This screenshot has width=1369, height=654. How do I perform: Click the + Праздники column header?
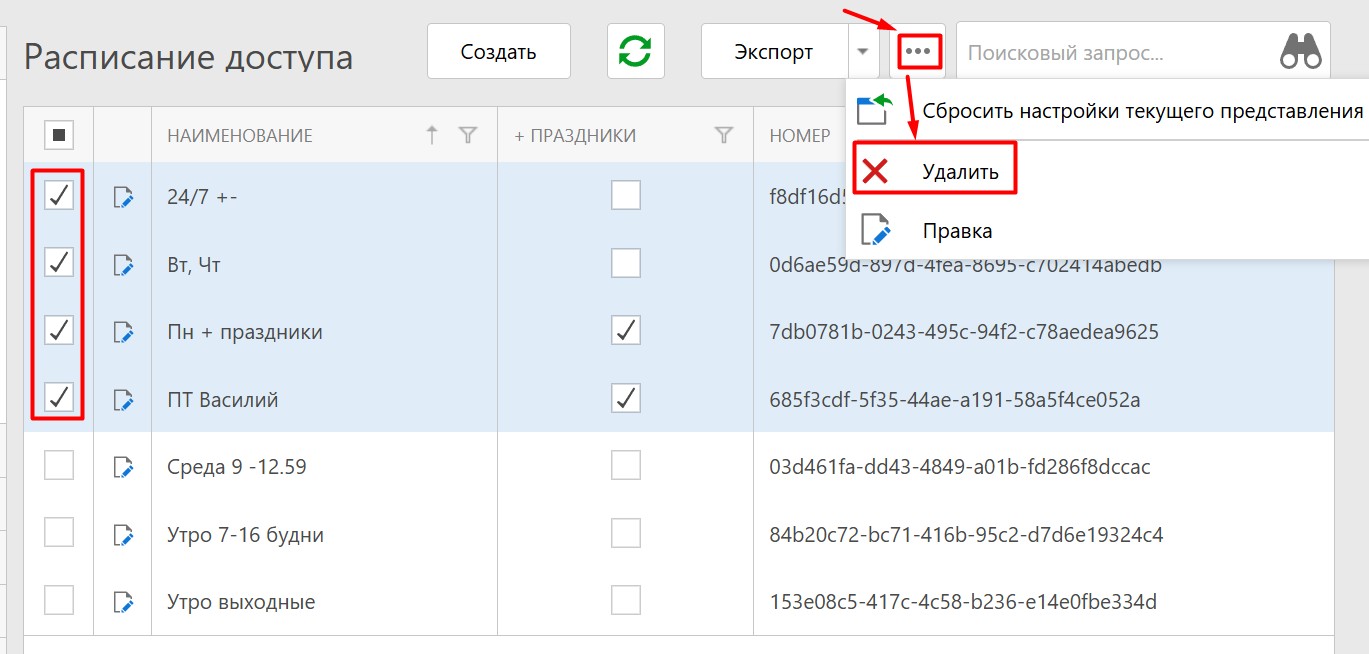coord(575,136)
